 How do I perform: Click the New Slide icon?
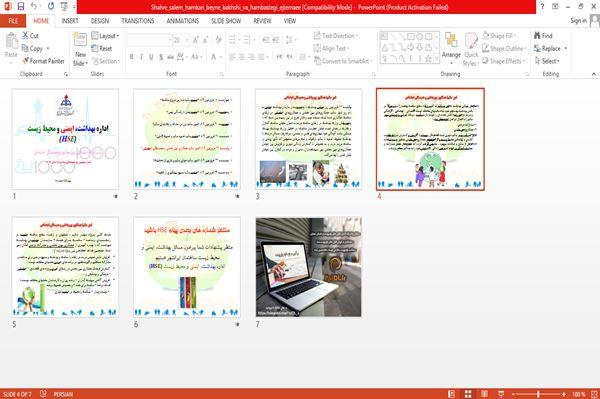click(80, 40)
